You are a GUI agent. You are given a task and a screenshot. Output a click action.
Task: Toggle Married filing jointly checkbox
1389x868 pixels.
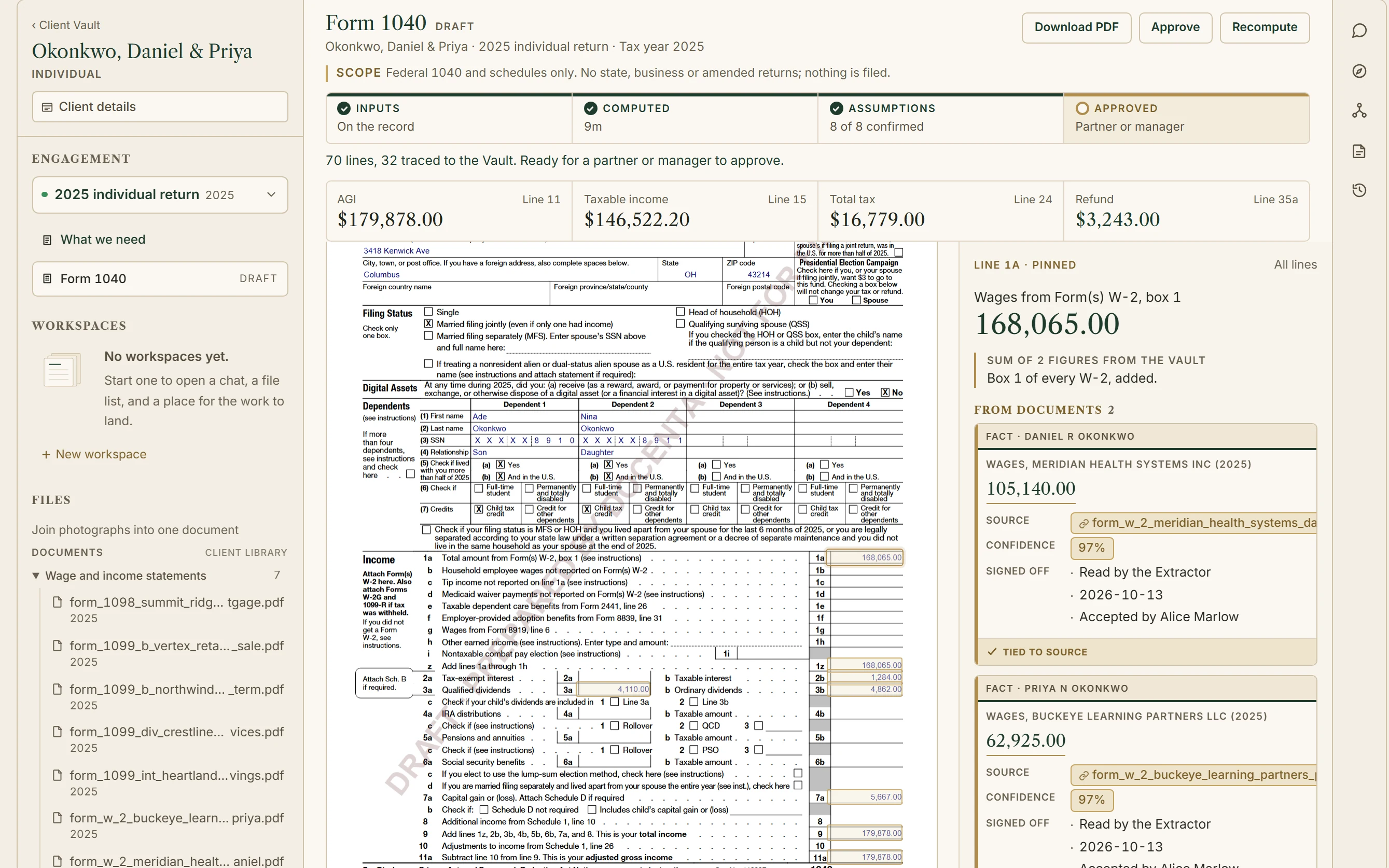428,324
